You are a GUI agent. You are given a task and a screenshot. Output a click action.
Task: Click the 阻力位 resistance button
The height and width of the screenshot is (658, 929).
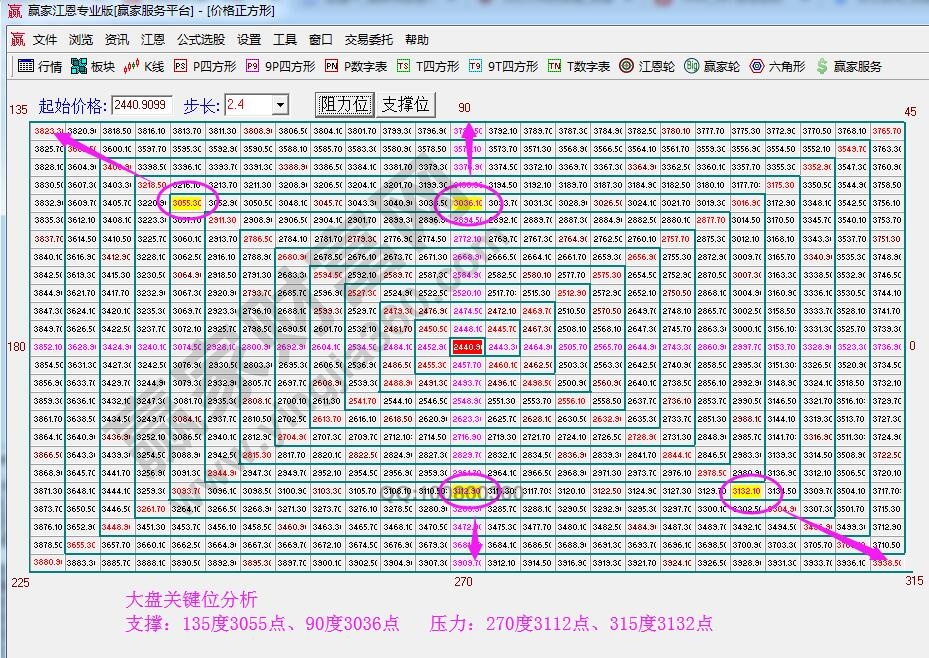(344, 104)
